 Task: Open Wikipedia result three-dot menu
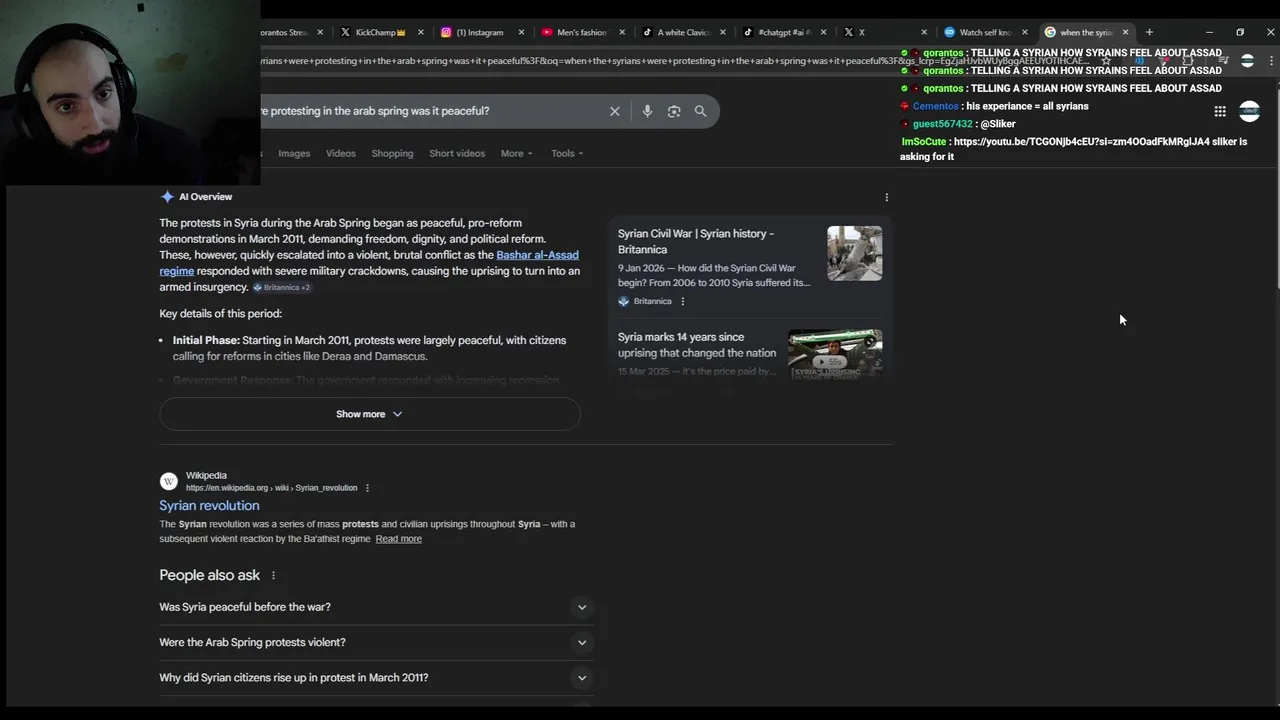(367, 488)
